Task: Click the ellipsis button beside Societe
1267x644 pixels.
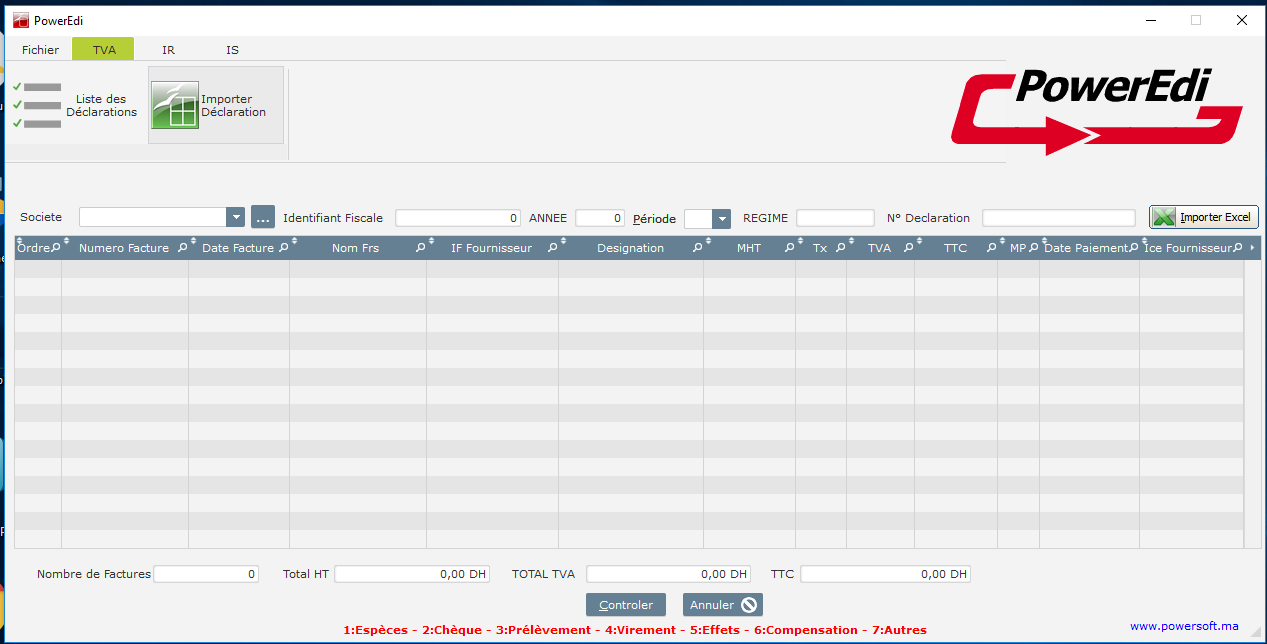Action: click(263, 217)
